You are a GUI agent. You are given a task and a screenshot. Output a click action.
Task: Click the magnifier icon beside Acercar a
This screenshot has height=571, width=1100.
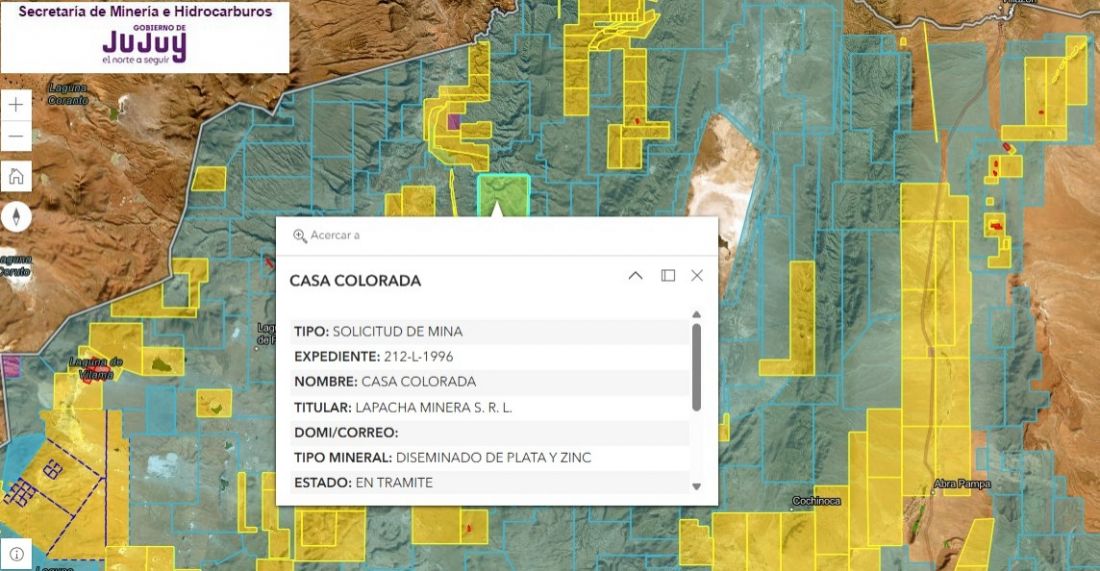(x=299, y=236)
